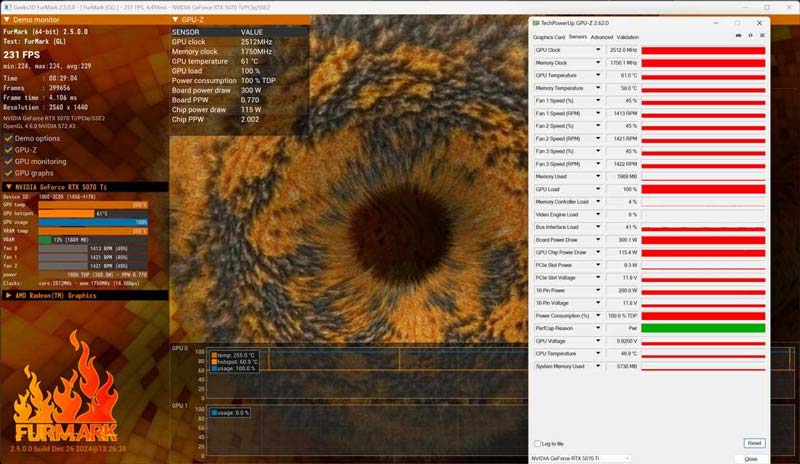Open the Memory Temperature sensor dropdown arrow
The image size is (800, 464).
click(x=598, y=88)
